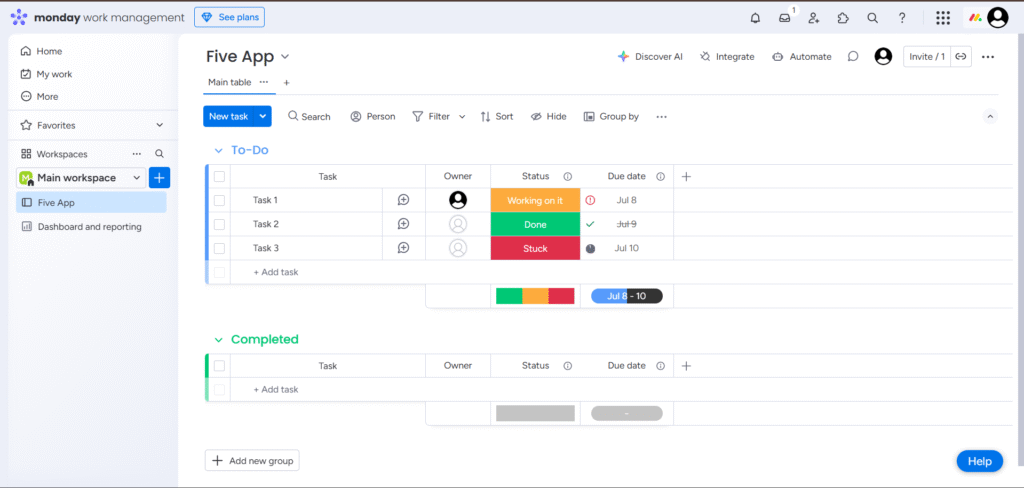Click the invite members person-plus icon

pos(814,18)
